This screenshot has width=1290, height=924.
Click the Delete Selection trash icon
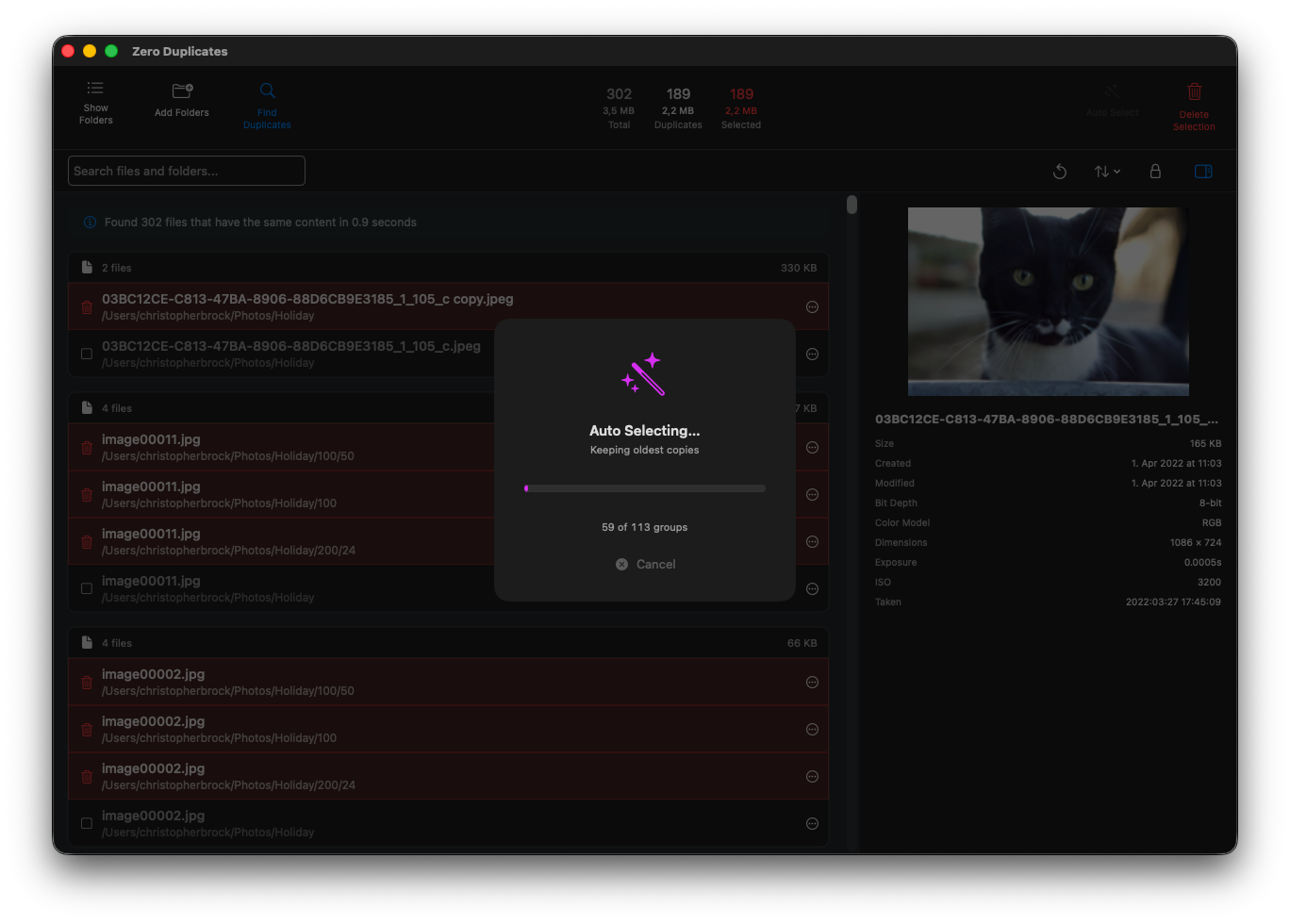1194,92
